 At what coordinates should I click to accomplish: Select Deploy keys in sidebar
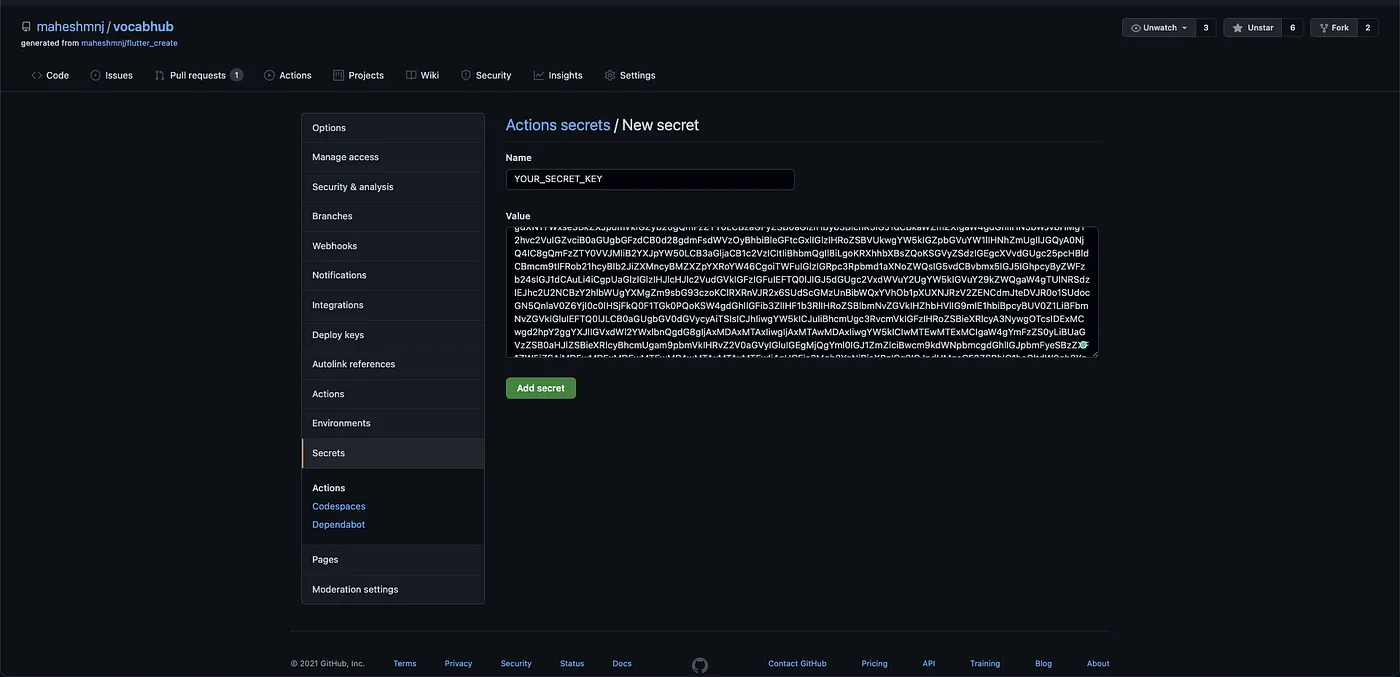[x=393, y=335]
